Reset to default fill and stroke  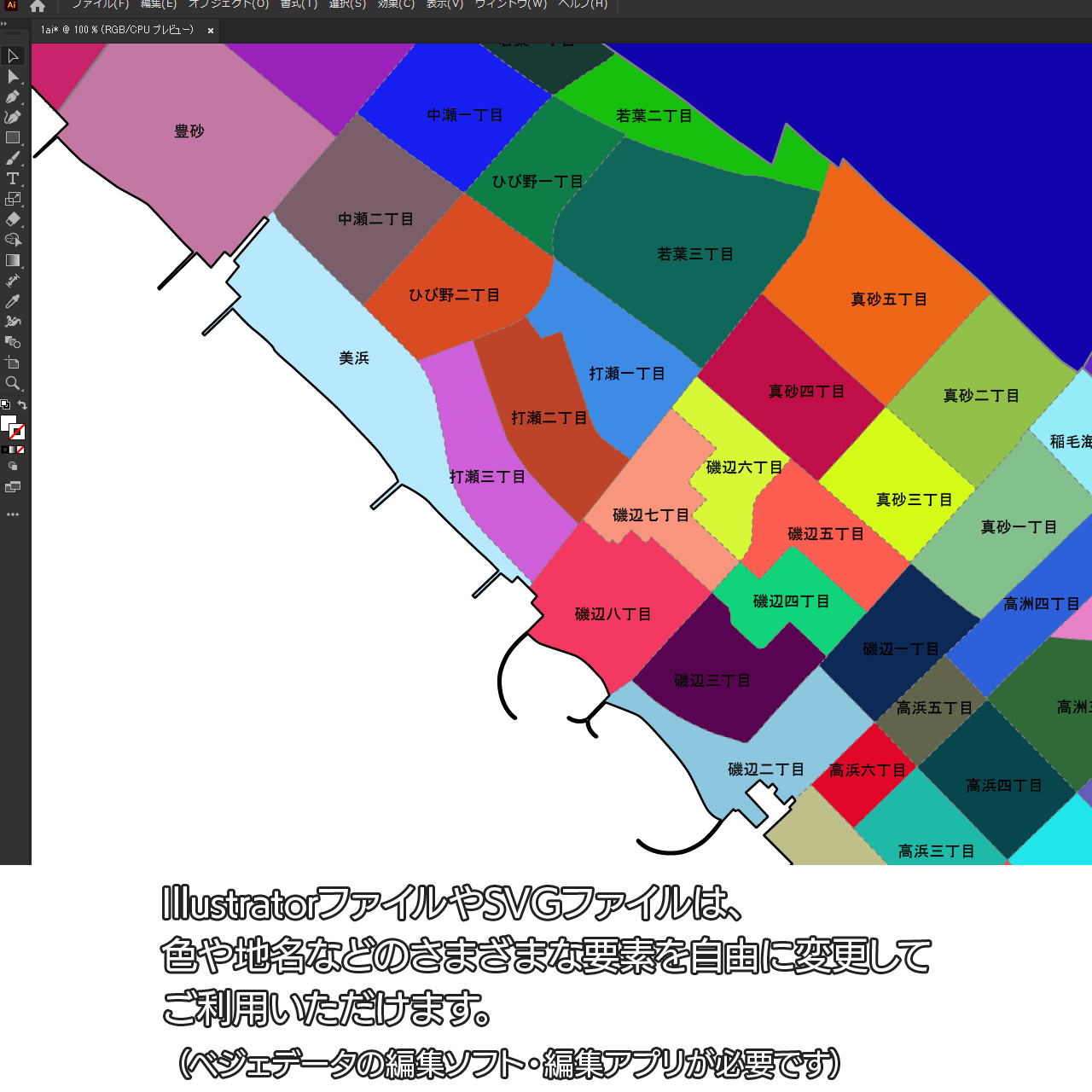pos(5,405)
